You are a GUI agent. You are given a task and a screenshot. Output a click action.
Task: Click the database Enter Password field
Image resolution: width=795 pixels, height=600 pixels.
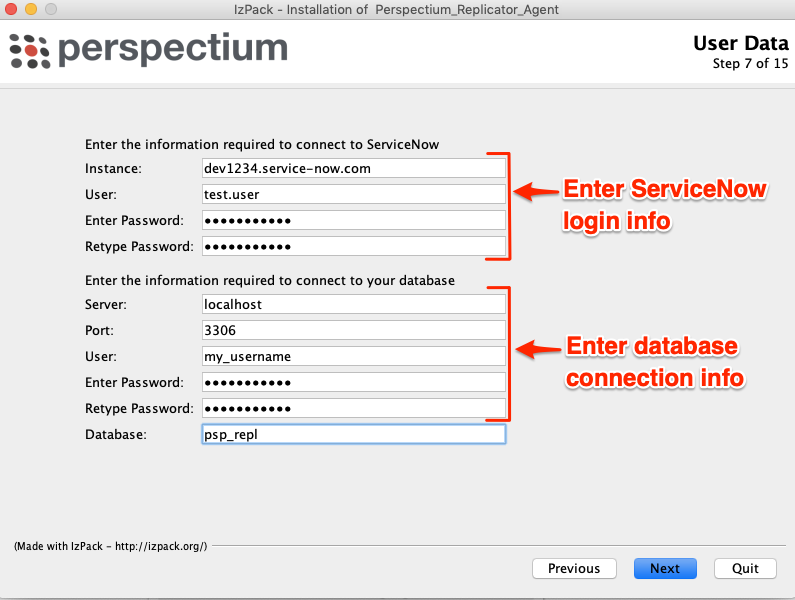353,382
